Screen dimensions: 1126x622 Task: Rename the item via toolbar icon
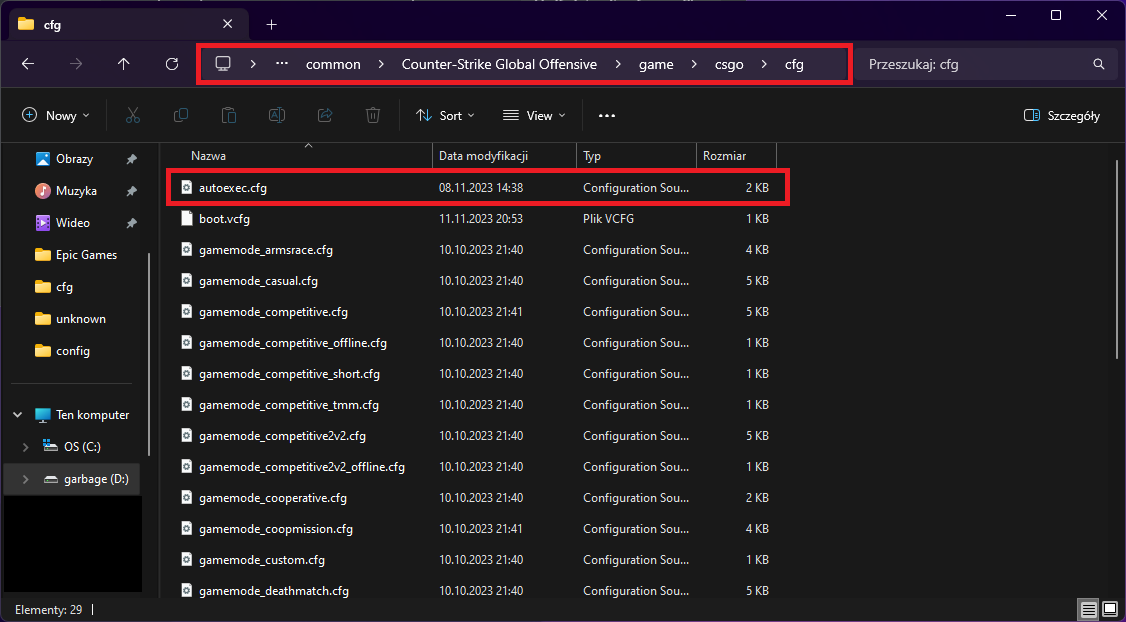276,115
